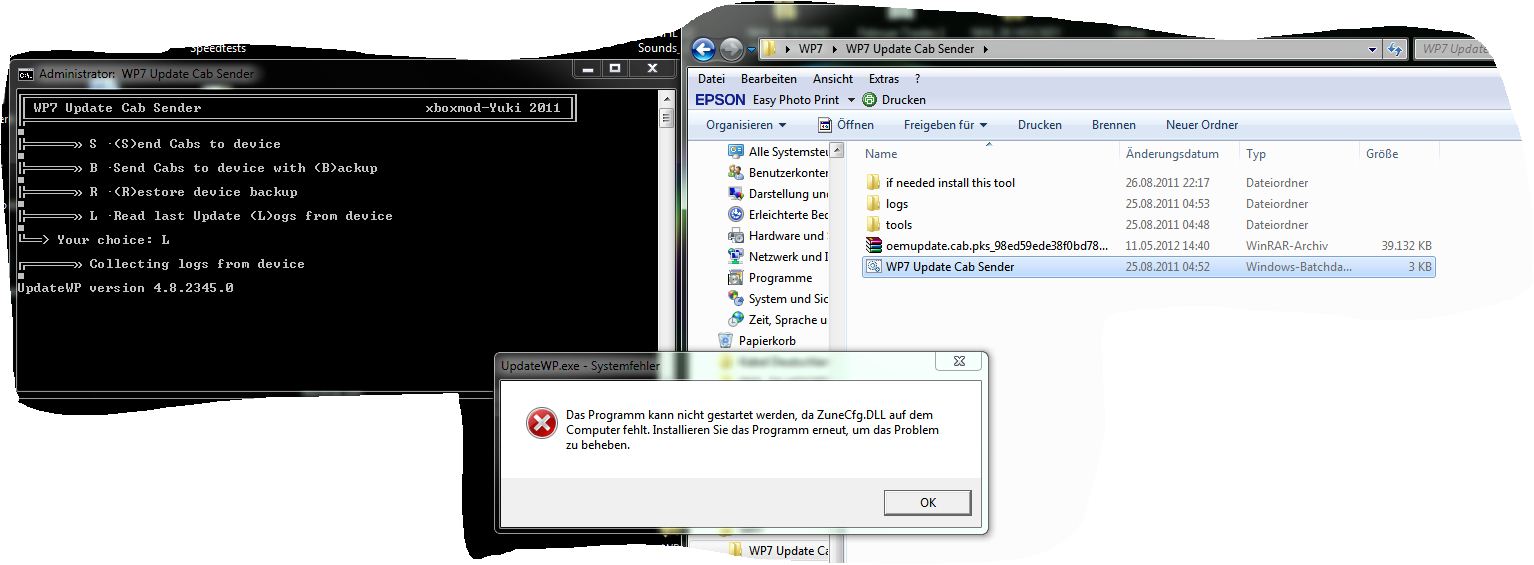
Task: Click the command prompt window system icon
Action: 26,74
